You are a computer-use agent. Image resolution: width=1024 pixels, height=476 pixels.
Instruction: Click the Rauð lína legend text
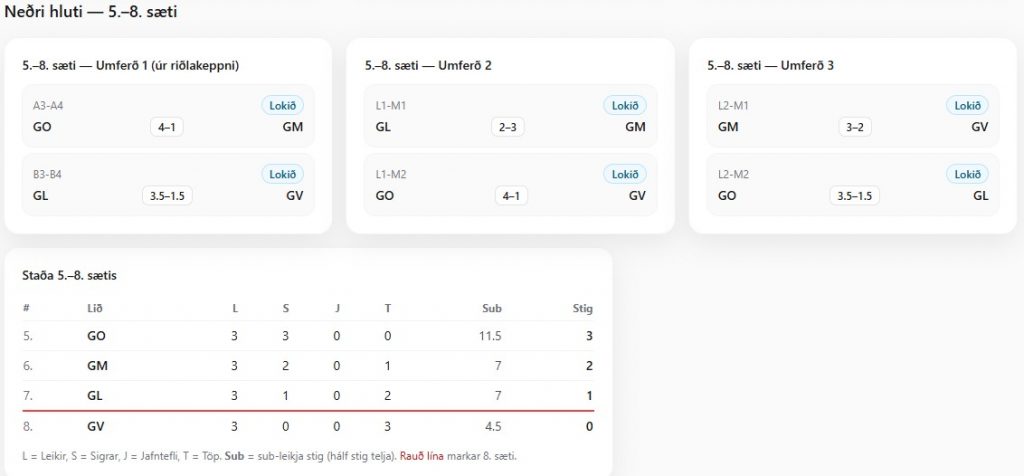coord(422,456)
